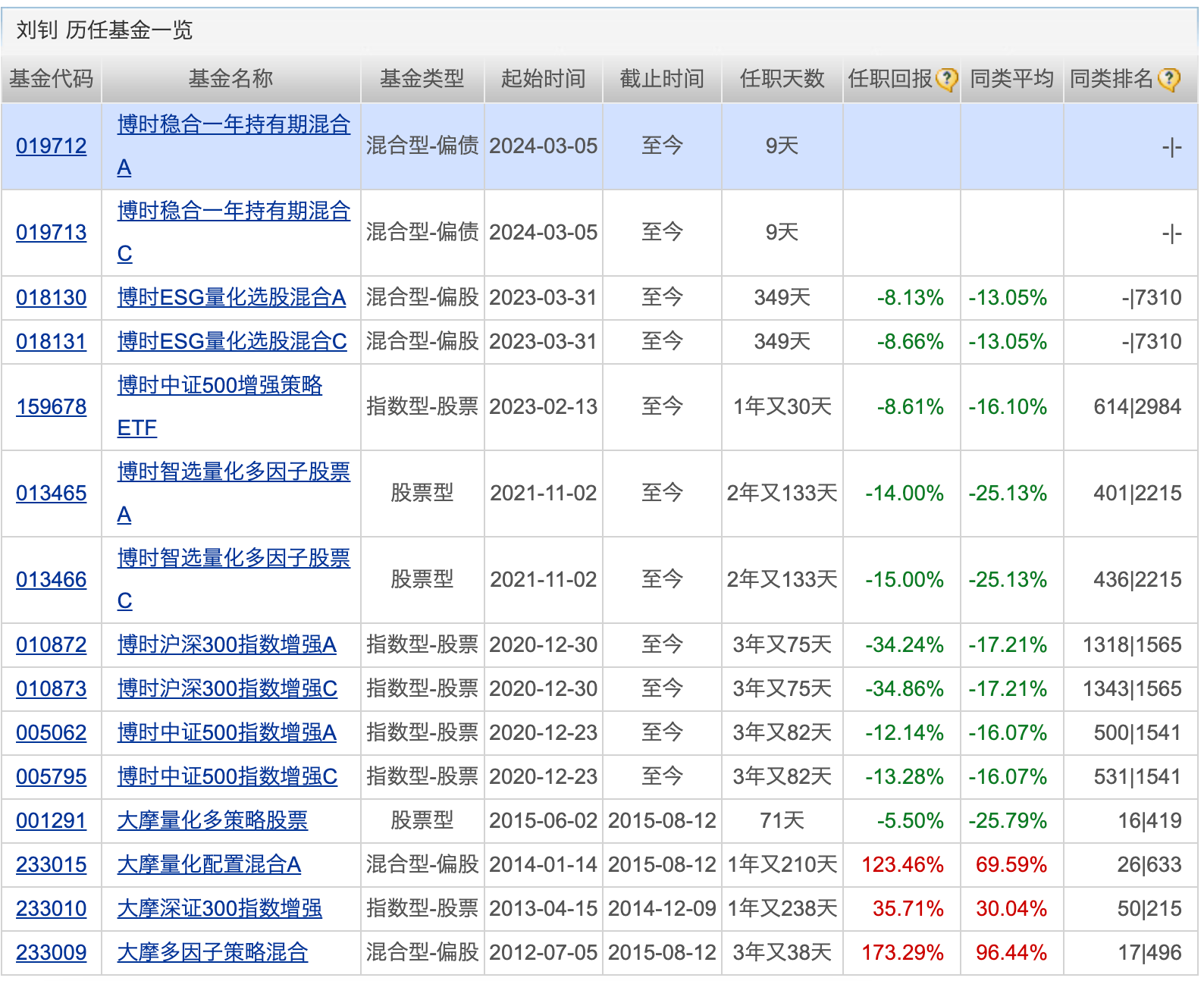
Task: Click the 基金类型 column header
Action: point(422,79)
